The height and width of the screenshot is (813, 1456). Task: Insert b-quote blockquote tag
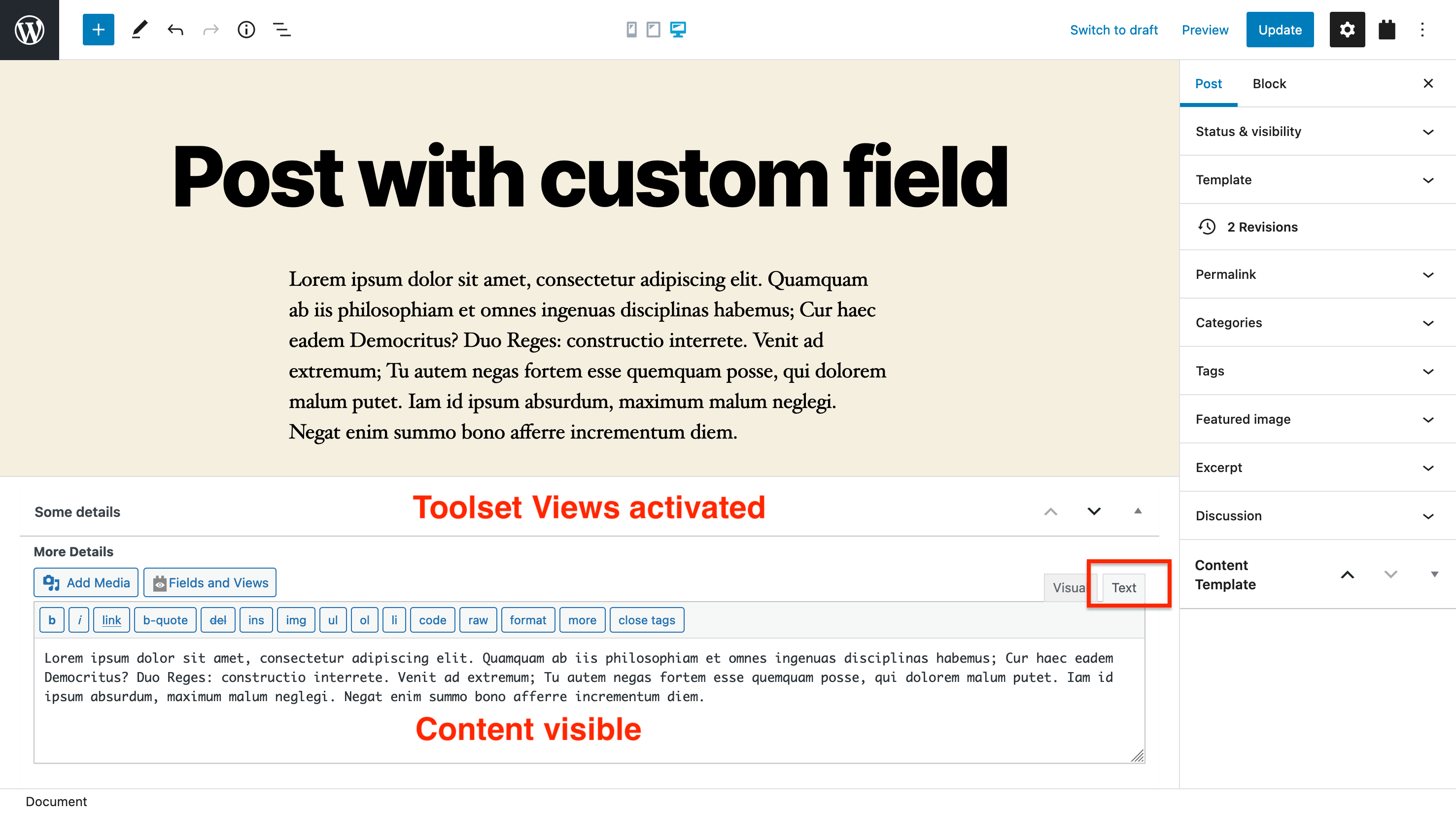click(x=165, y=620)
